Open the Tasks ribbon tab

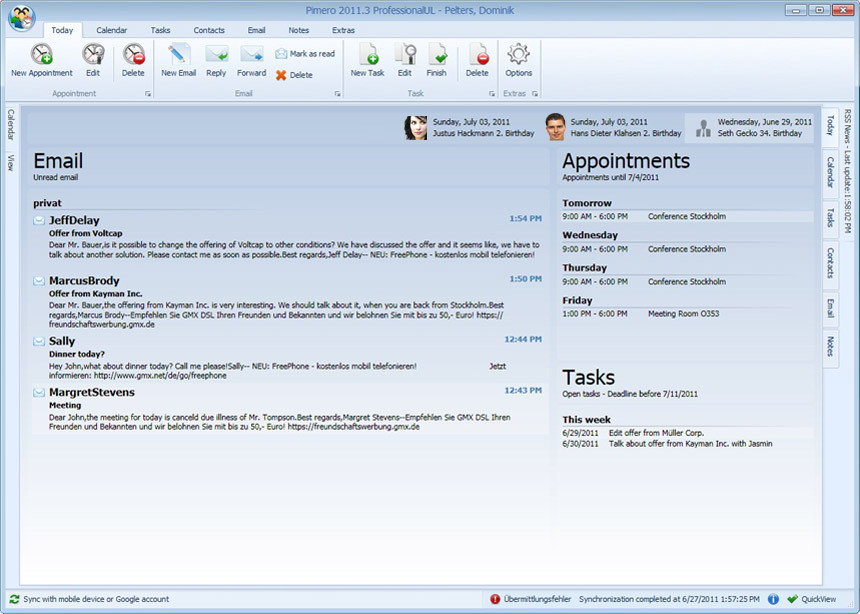point(160,30)
